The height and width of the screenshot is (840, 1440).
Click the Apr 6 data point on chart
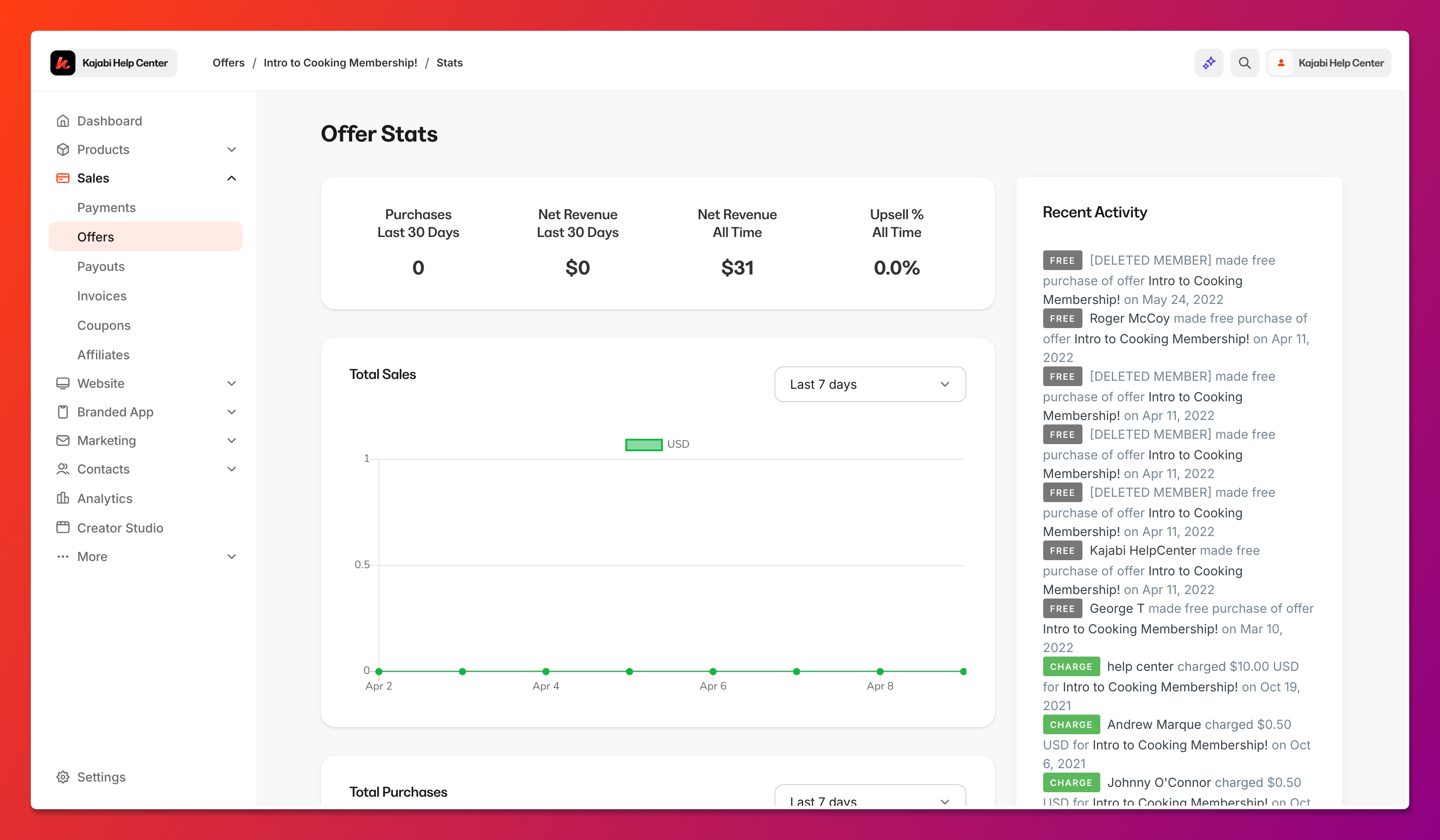coord(712,671)
